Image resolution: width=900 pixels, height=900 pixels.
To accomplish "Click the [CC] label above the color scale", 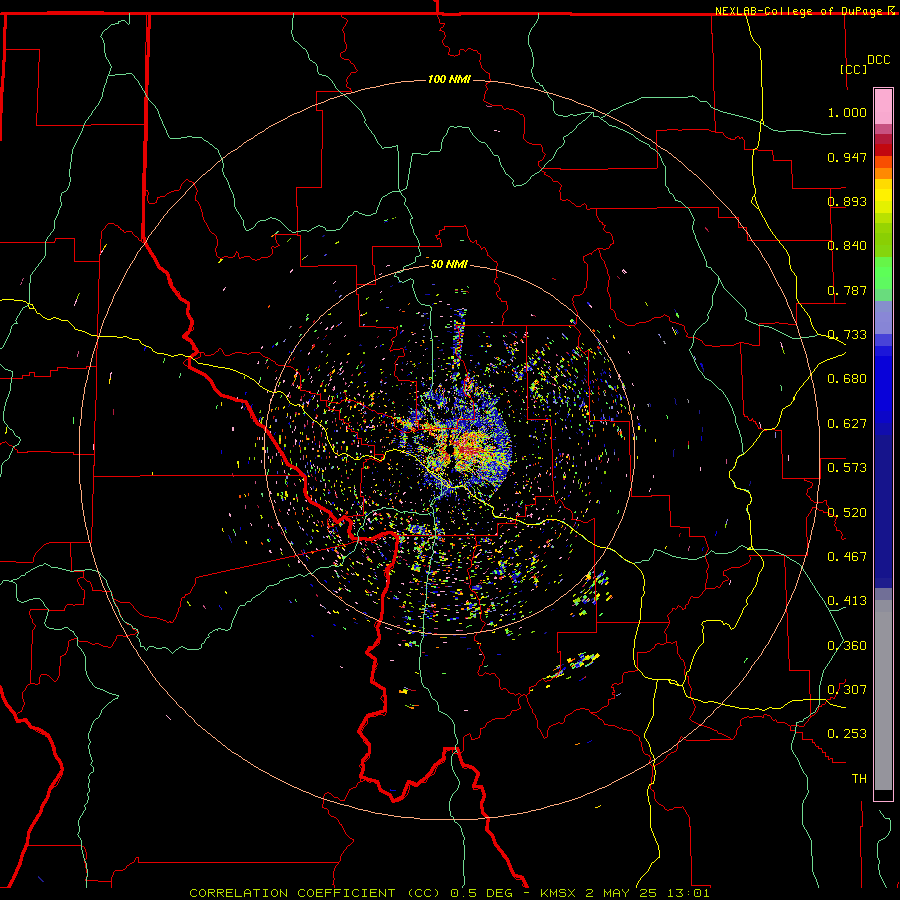I will 854,69.
